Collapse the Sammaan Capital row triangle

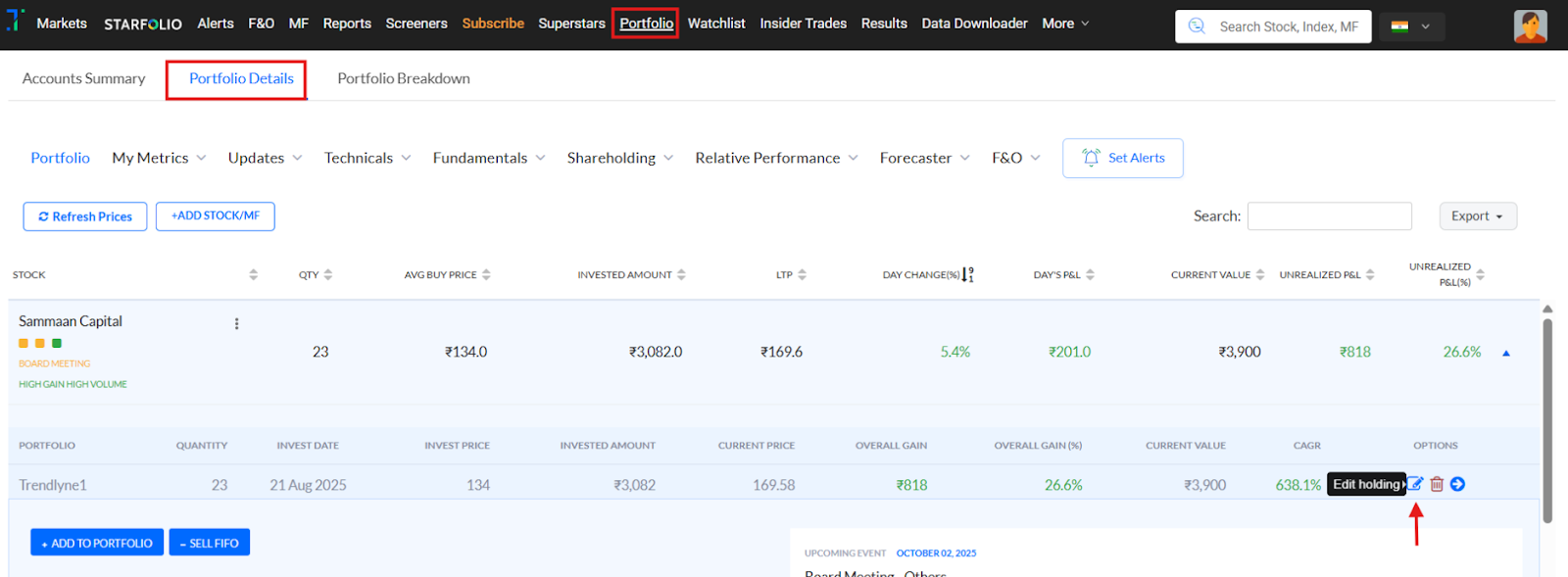point(1506,353)
